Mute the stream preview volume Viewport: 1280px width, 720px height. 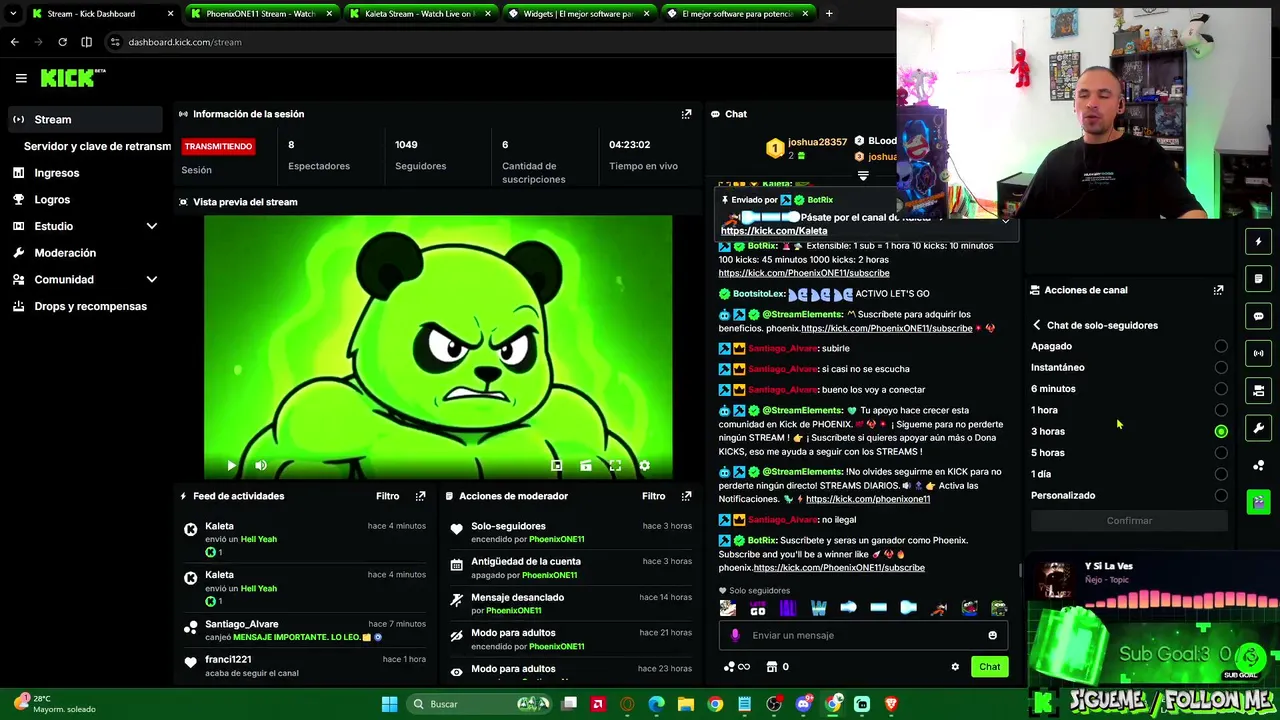[x=261, y=465]
